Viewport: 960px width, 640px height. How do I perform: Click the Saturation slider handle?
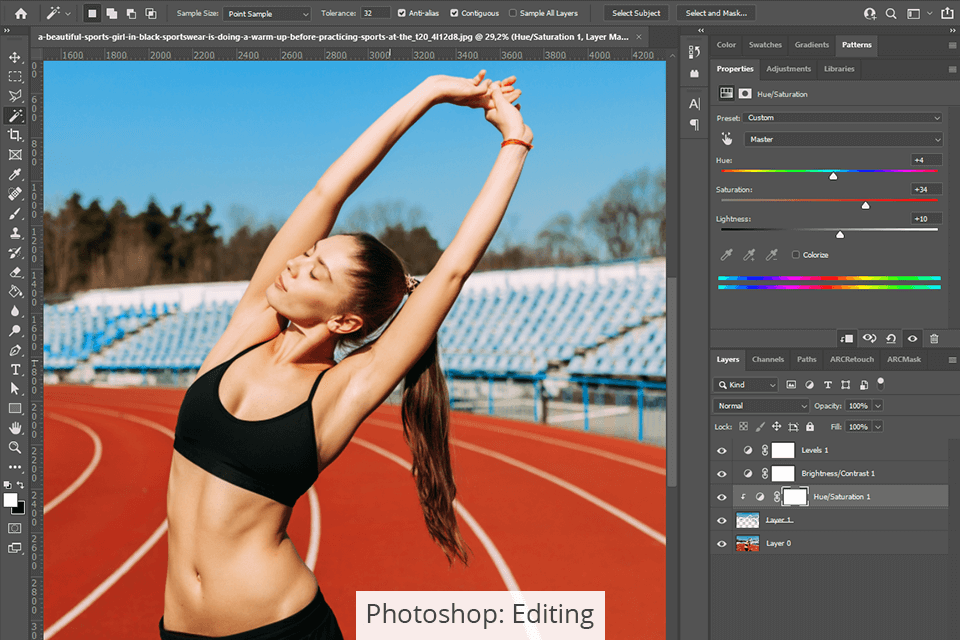click(x=865, y=205)
